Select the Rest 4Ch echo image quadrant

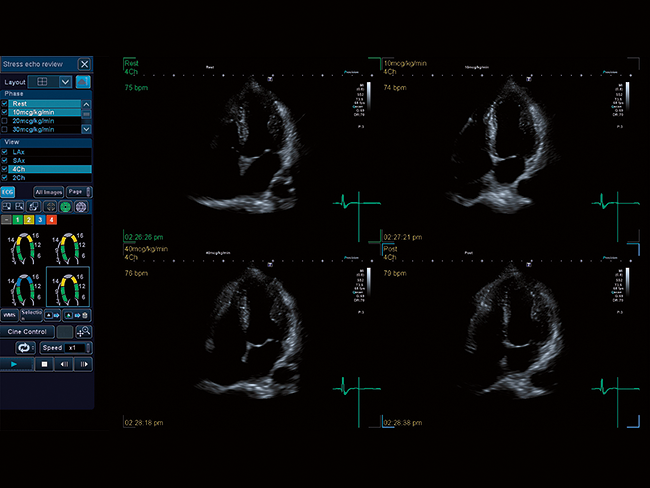pos(252,150)
